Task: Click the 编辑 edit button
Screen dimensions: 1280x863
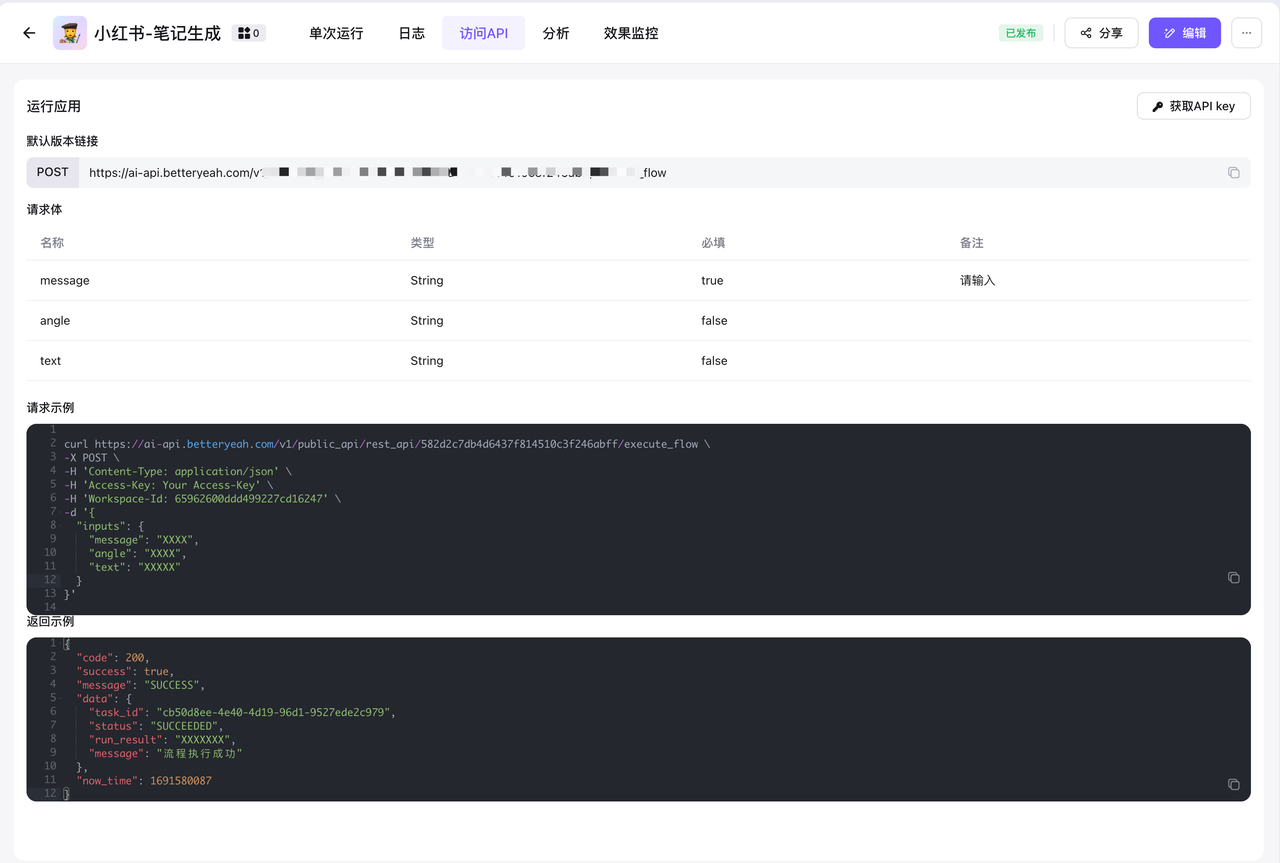Action: pos(1184,33)
